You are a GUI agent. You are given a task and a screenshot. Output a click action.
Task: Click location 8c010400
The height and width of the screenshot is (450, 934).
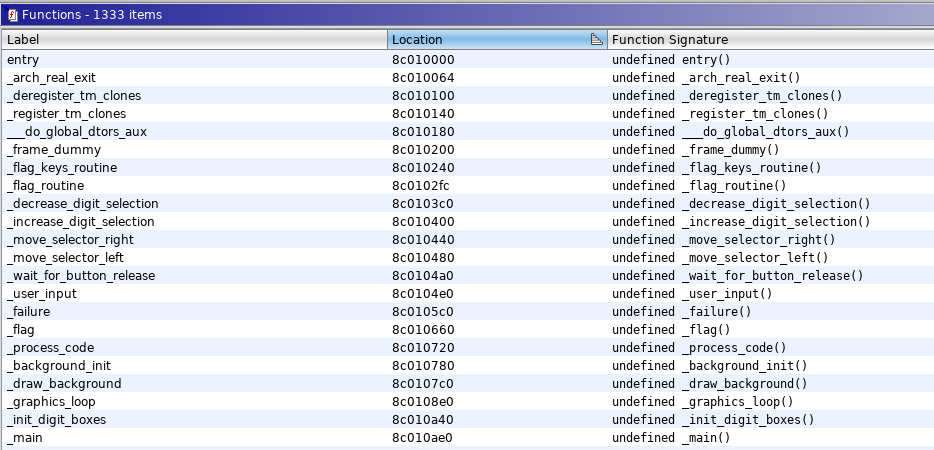point(423,221)
